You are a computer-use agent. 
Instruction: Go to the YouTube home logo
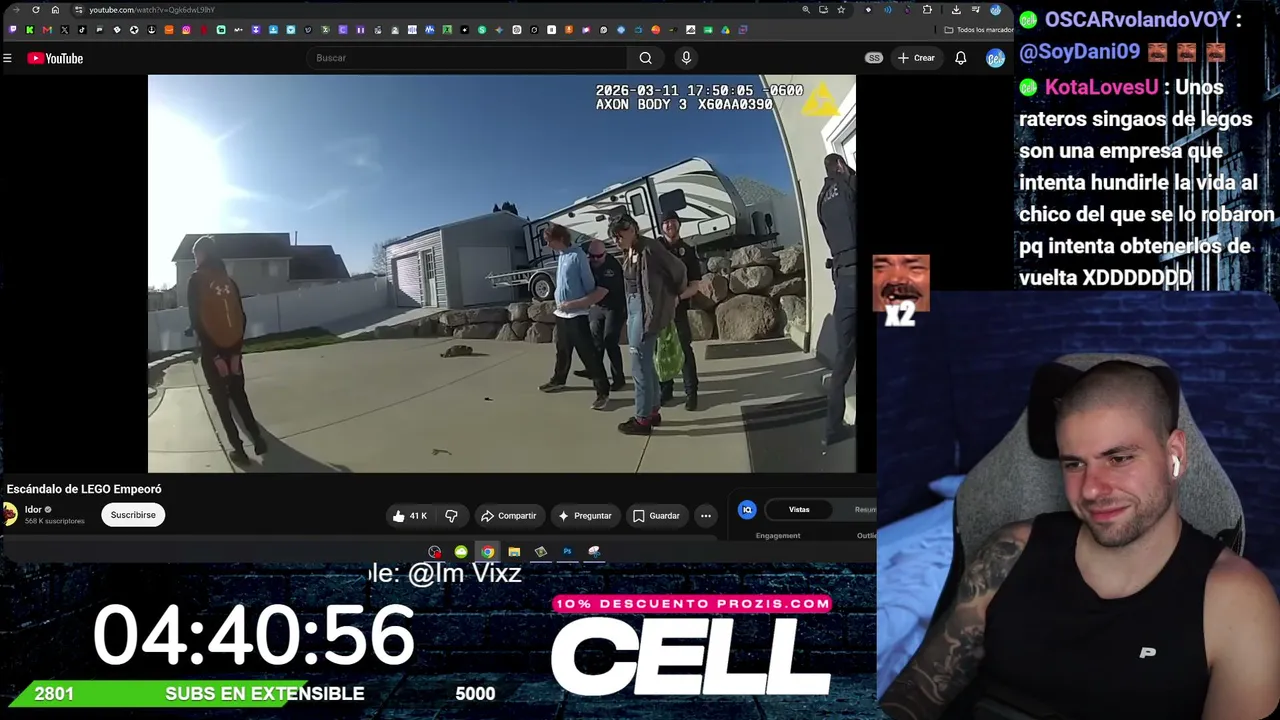pyautogui.click(x=55, y=58)
